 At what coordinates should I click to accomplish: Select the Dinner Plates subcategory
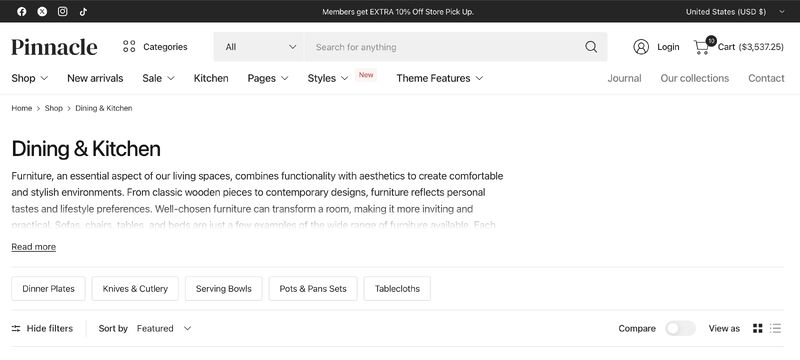point(48,289)
